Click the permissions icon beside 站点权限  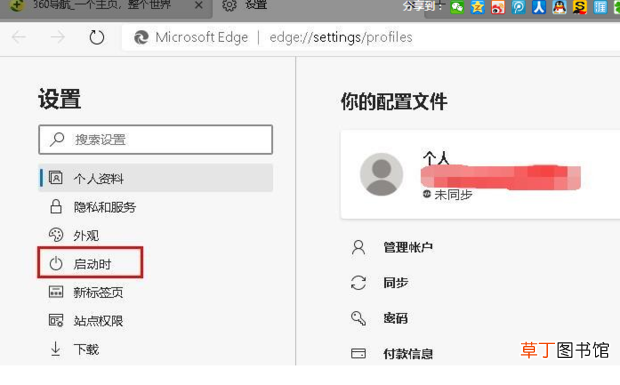tap(56, 321)
